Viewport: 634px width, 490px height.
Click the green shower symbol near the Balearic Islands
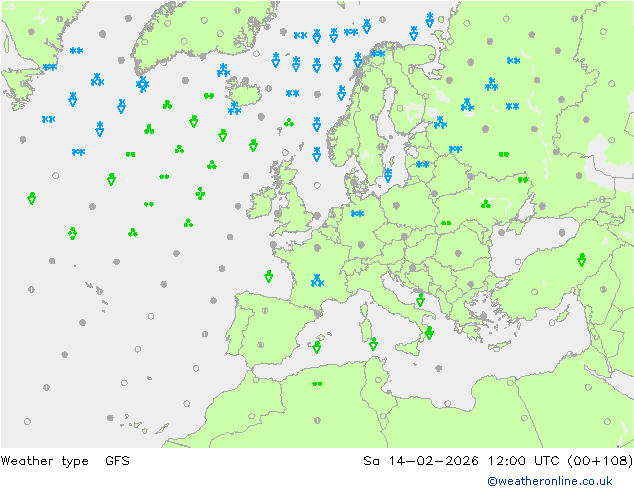[x=317, y=347]
